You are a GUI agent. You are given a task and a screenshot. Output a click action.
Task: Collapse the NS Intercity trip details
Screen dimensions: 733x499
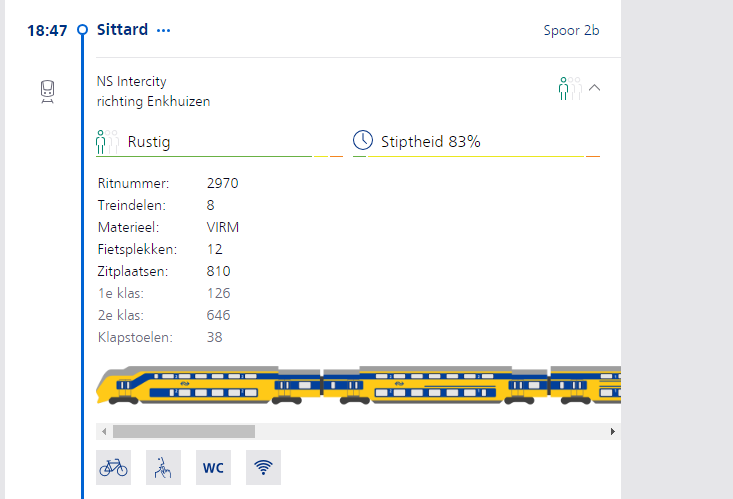pyautogui.click(x=595, y=88)
